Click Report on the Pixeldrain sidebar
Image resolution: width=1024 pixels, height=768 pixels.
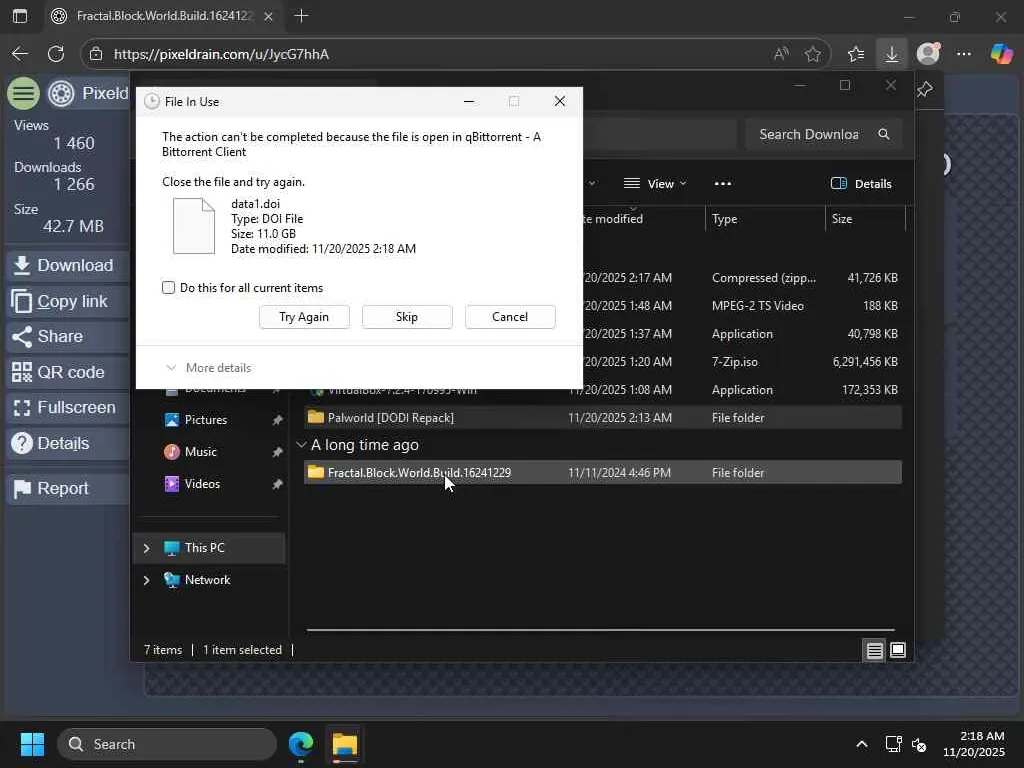click(68, 488)
